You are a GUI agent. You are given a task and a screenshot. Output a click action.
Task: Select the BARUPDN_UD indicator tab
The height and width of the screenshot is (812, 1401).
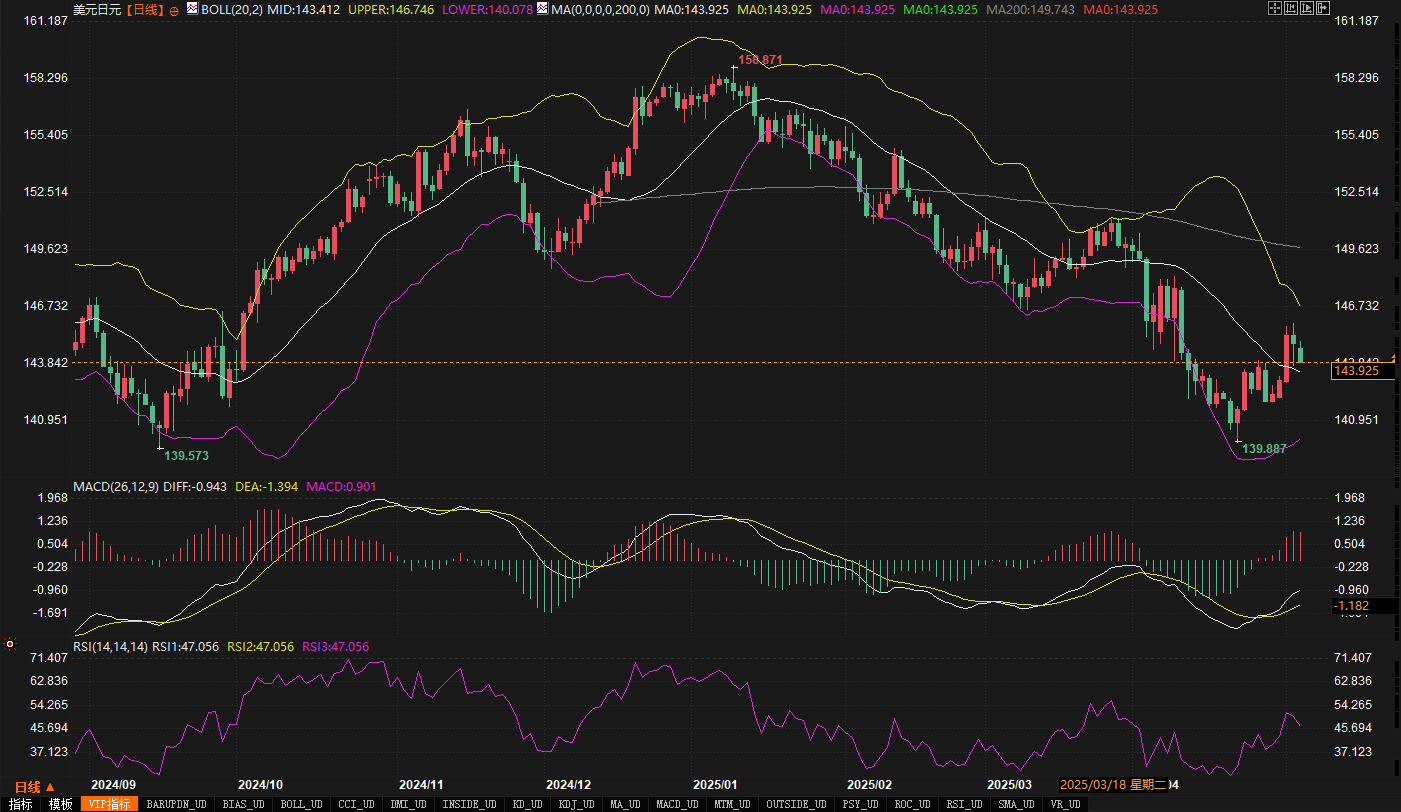(x=176, y=804)
